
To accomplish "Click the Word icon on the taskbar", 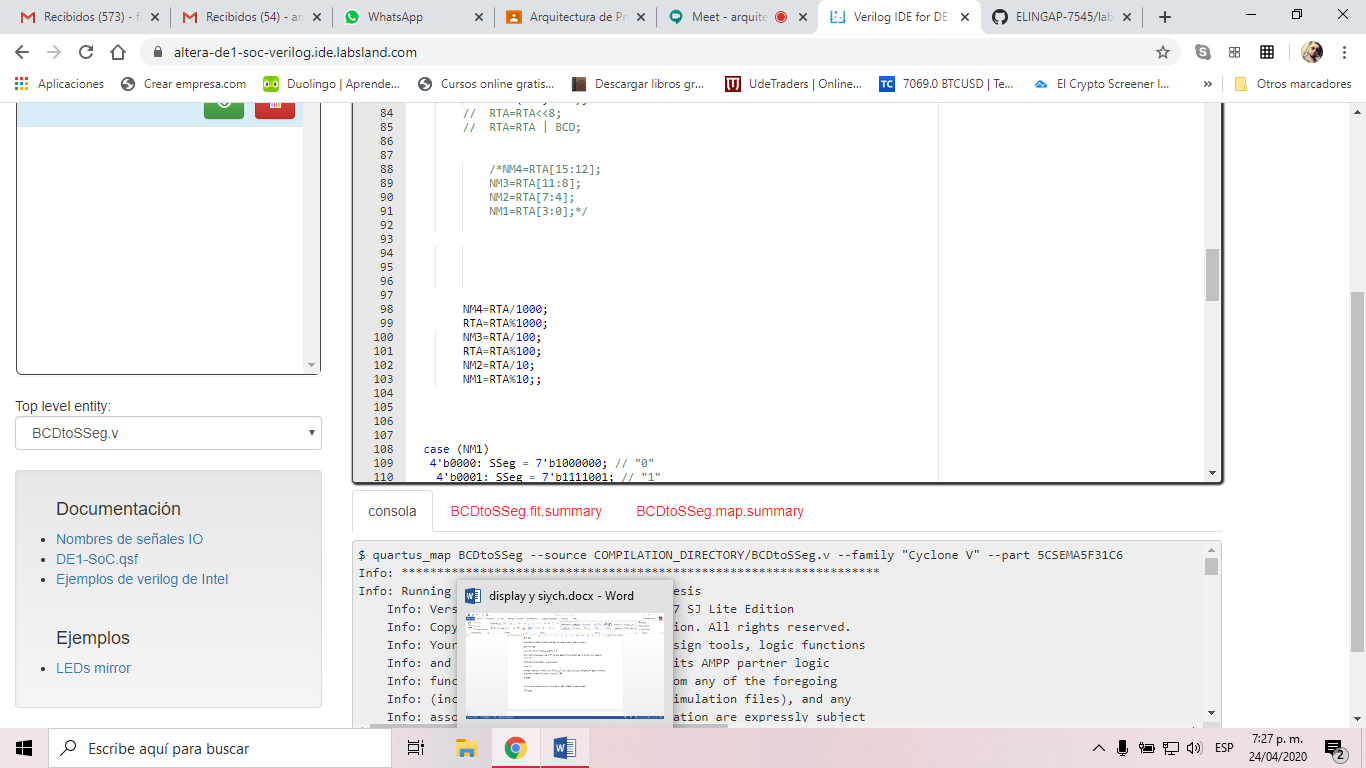I will [x=564, y=748].
